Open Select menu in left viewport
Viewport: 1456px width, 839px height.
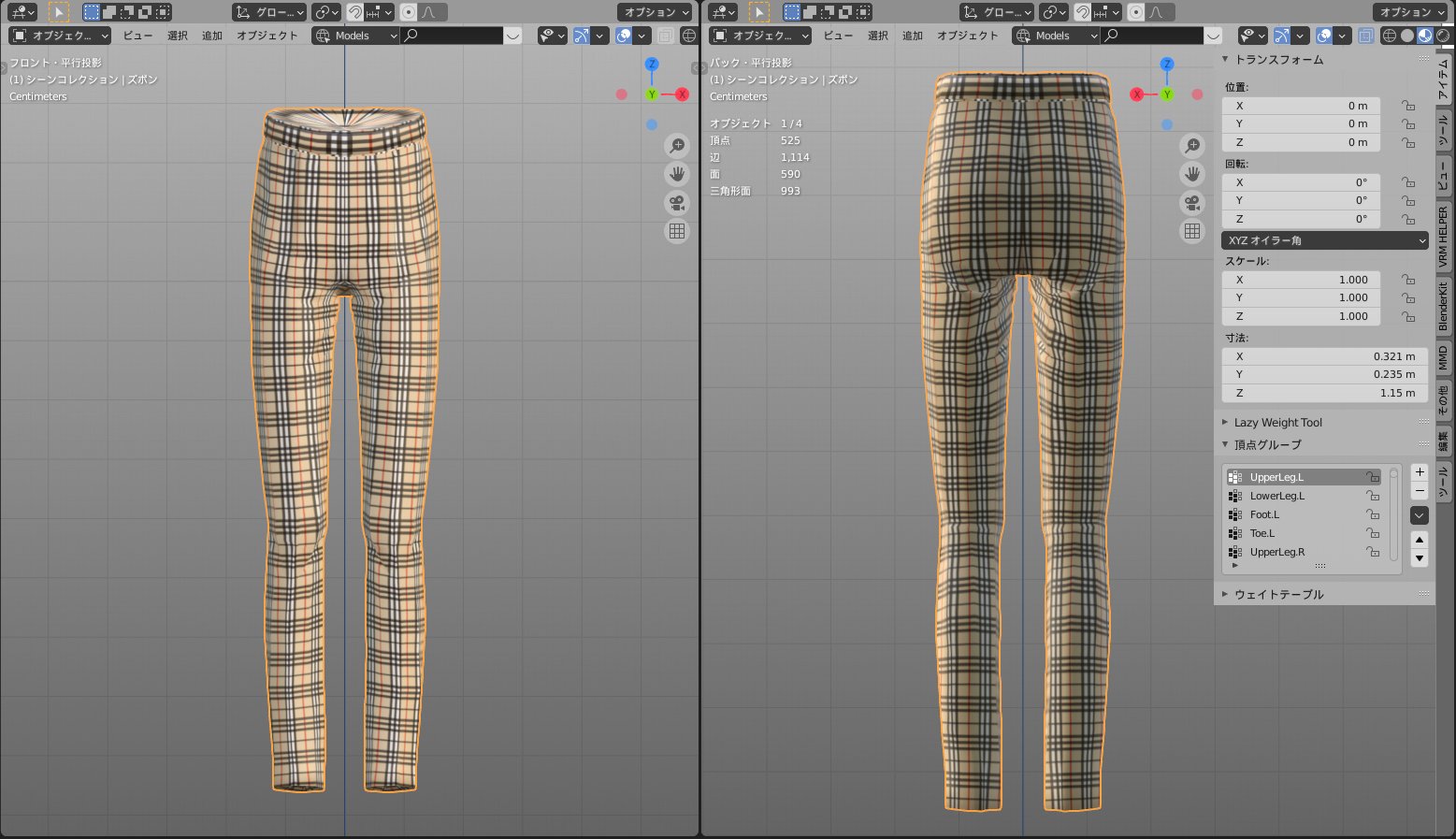click(x=177, y=36)
